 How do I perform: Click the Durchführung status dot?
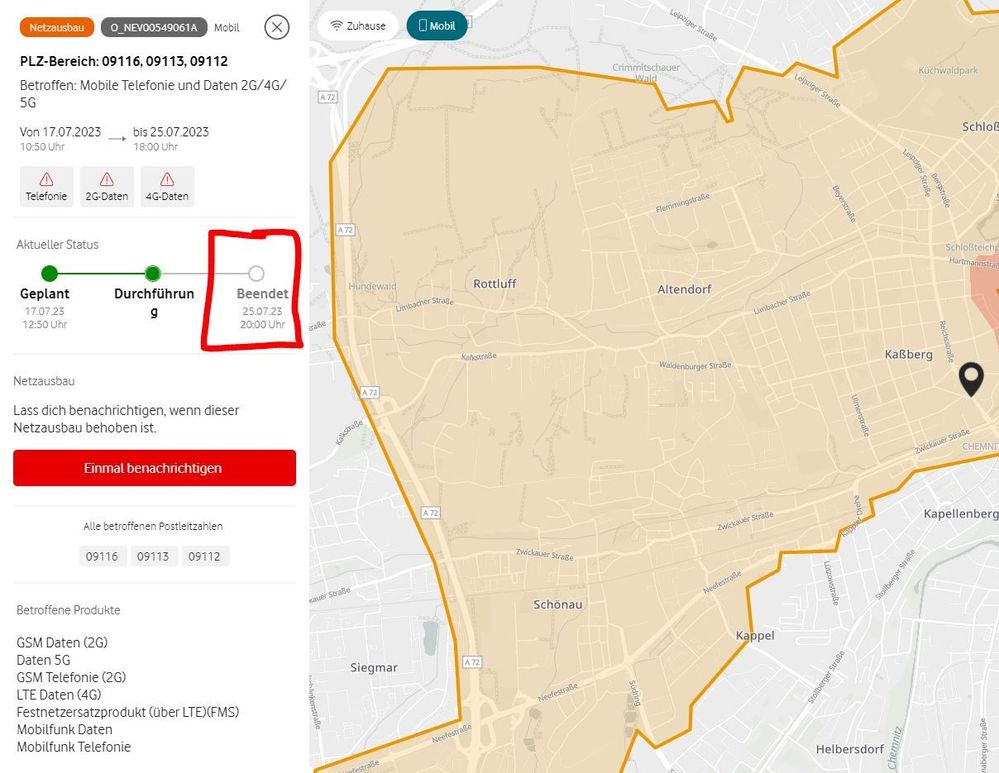click(x=152, y=273)
